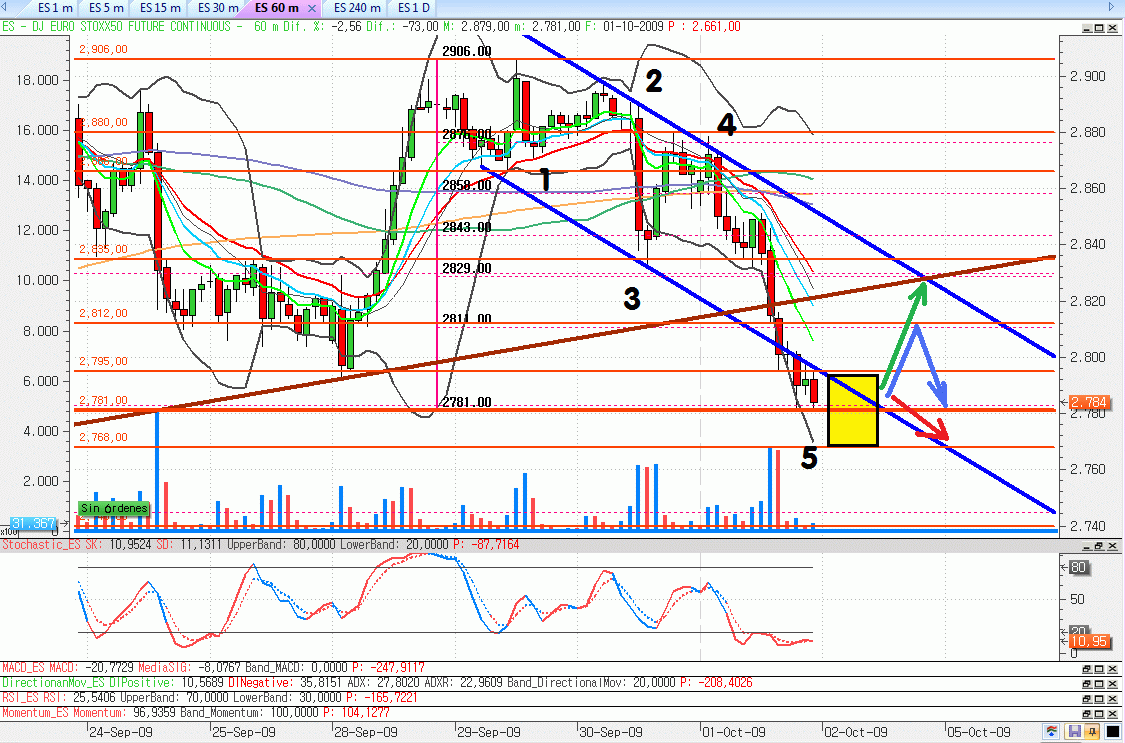Click the 24-Sep-09 date axis label
Viewport: 1125px width, 743px height.
pyautogui.click(x=121, y=732)
